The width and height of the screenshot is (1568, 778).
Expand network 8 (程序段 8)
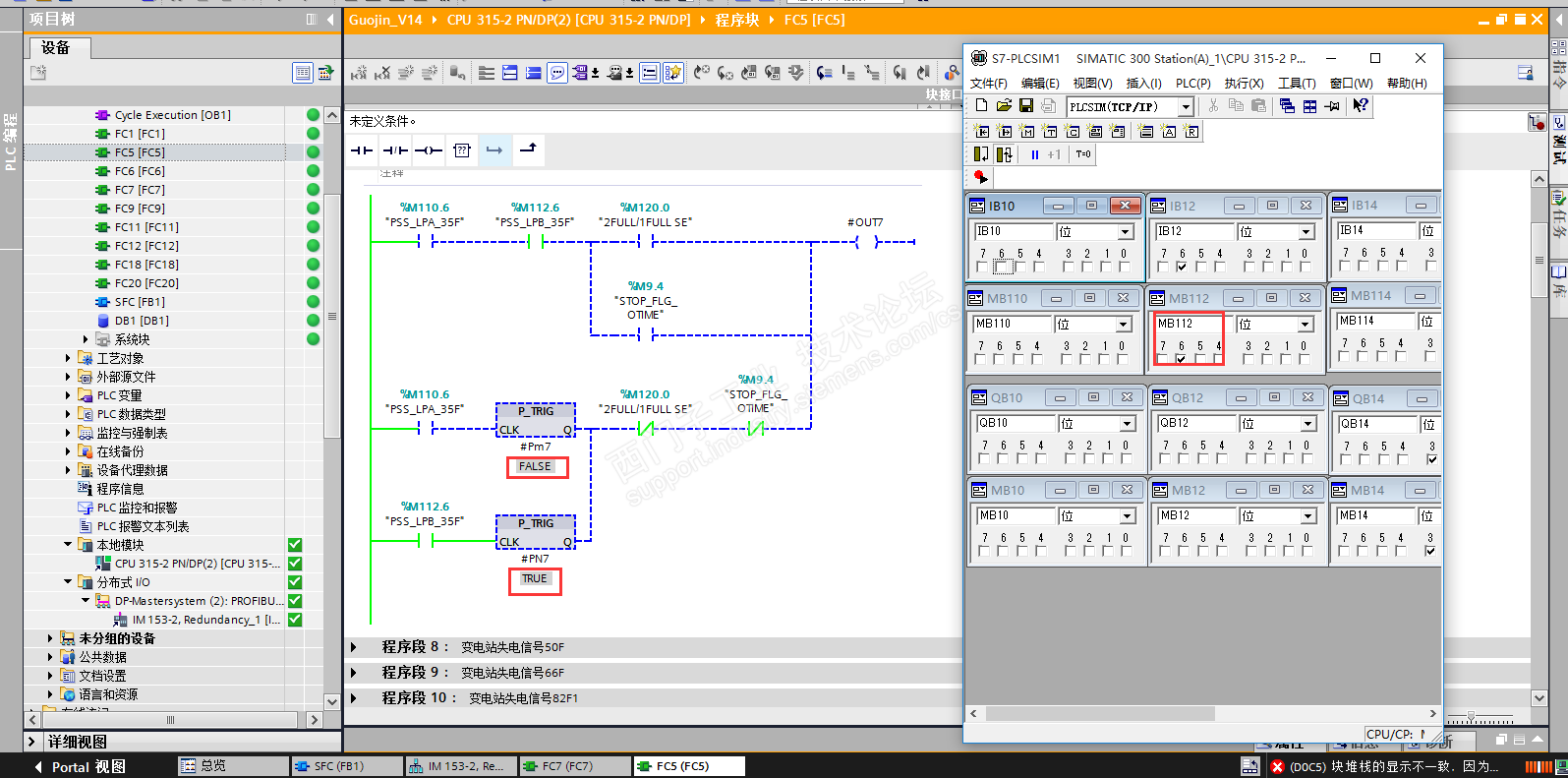(355, 647)
